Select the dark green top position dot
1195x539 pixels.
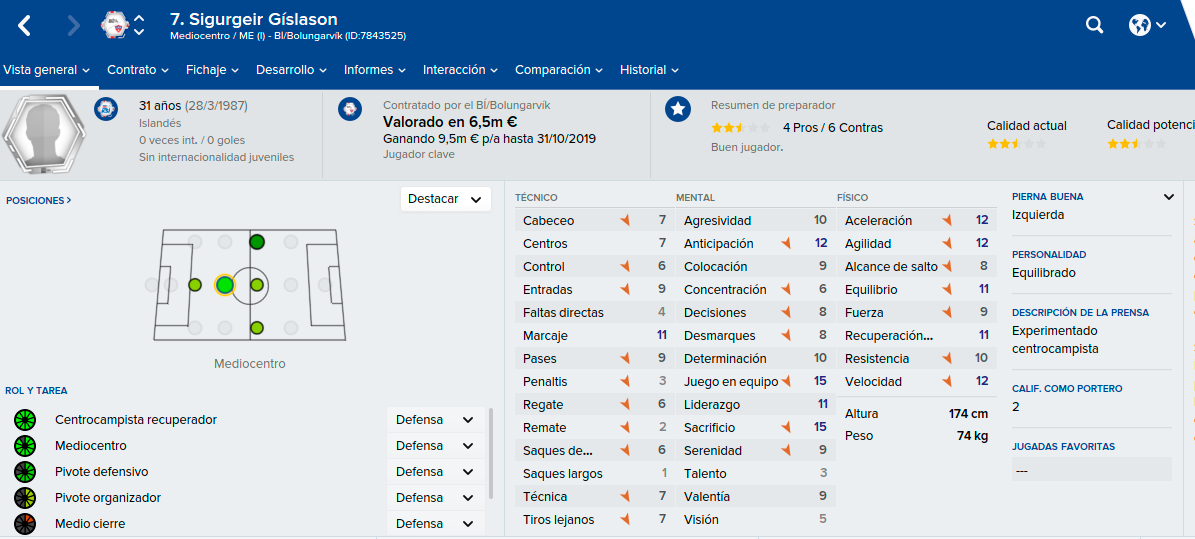tap(257, 242)
